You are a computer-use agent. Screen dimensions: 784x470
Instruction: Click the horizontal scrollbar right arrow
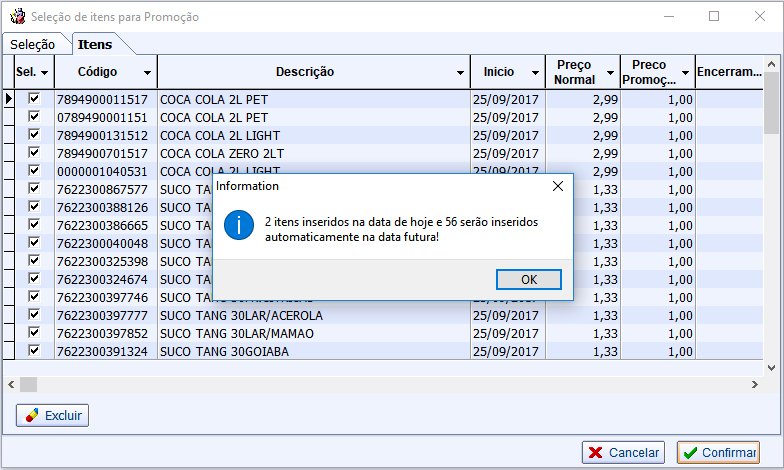coord(756,384)
